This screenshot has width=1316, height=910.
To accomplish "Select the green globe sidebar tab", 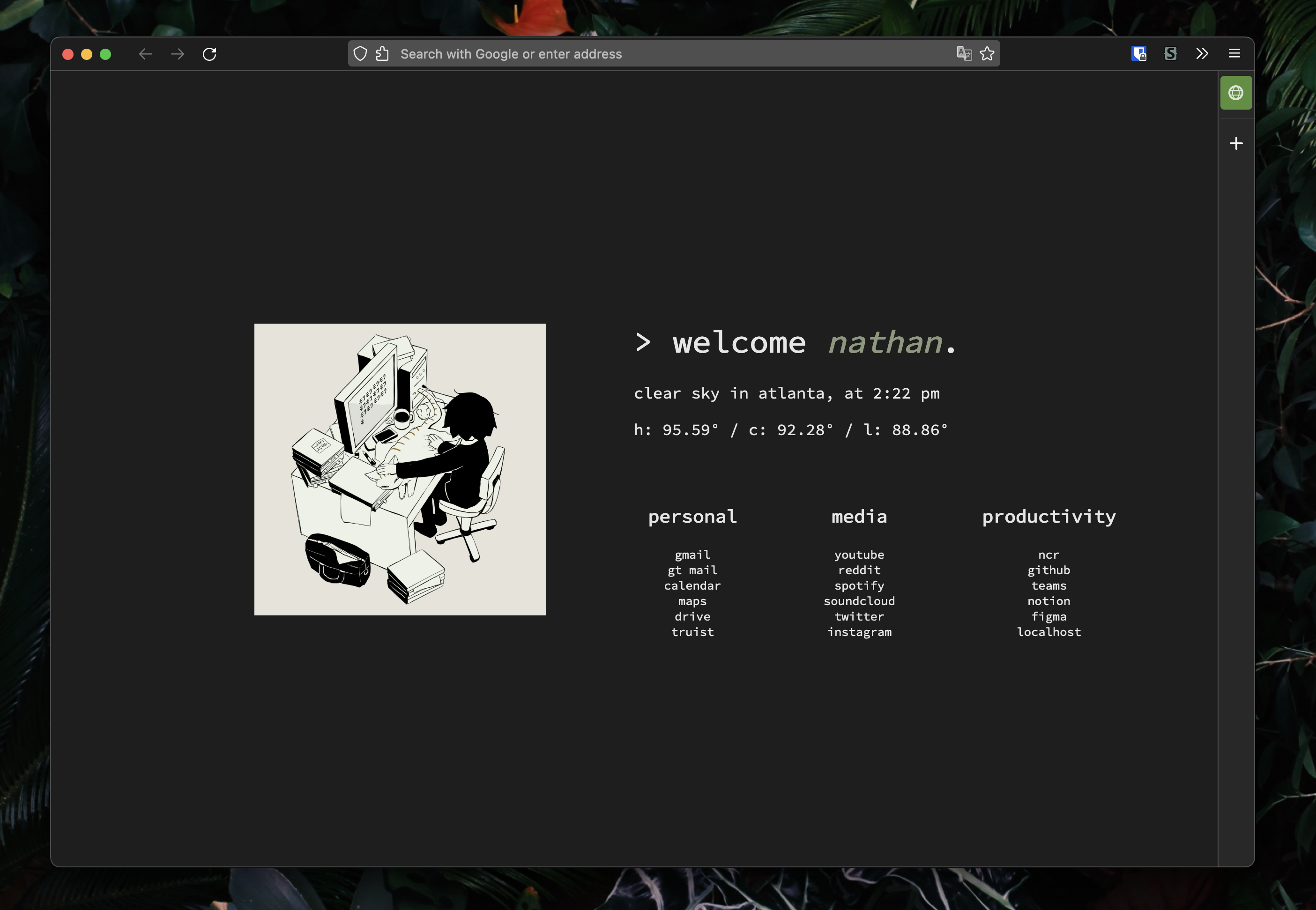I will tap(1235, 92).
